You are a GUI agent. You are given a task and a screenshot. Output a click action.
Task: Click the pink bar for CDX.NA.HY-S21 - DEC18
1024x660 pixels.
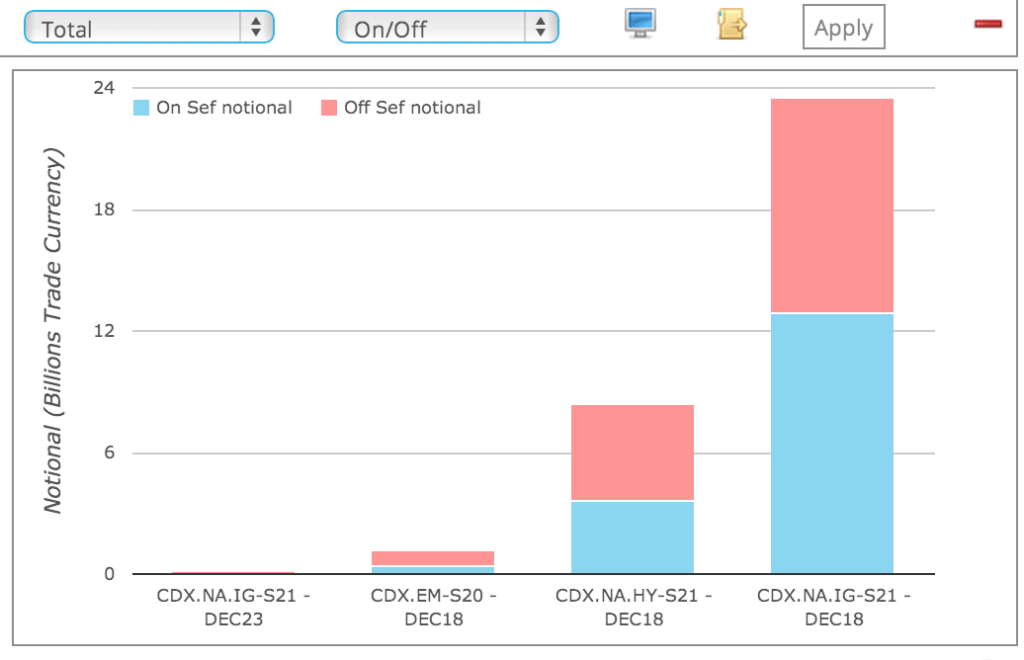[x=632, y=450]
